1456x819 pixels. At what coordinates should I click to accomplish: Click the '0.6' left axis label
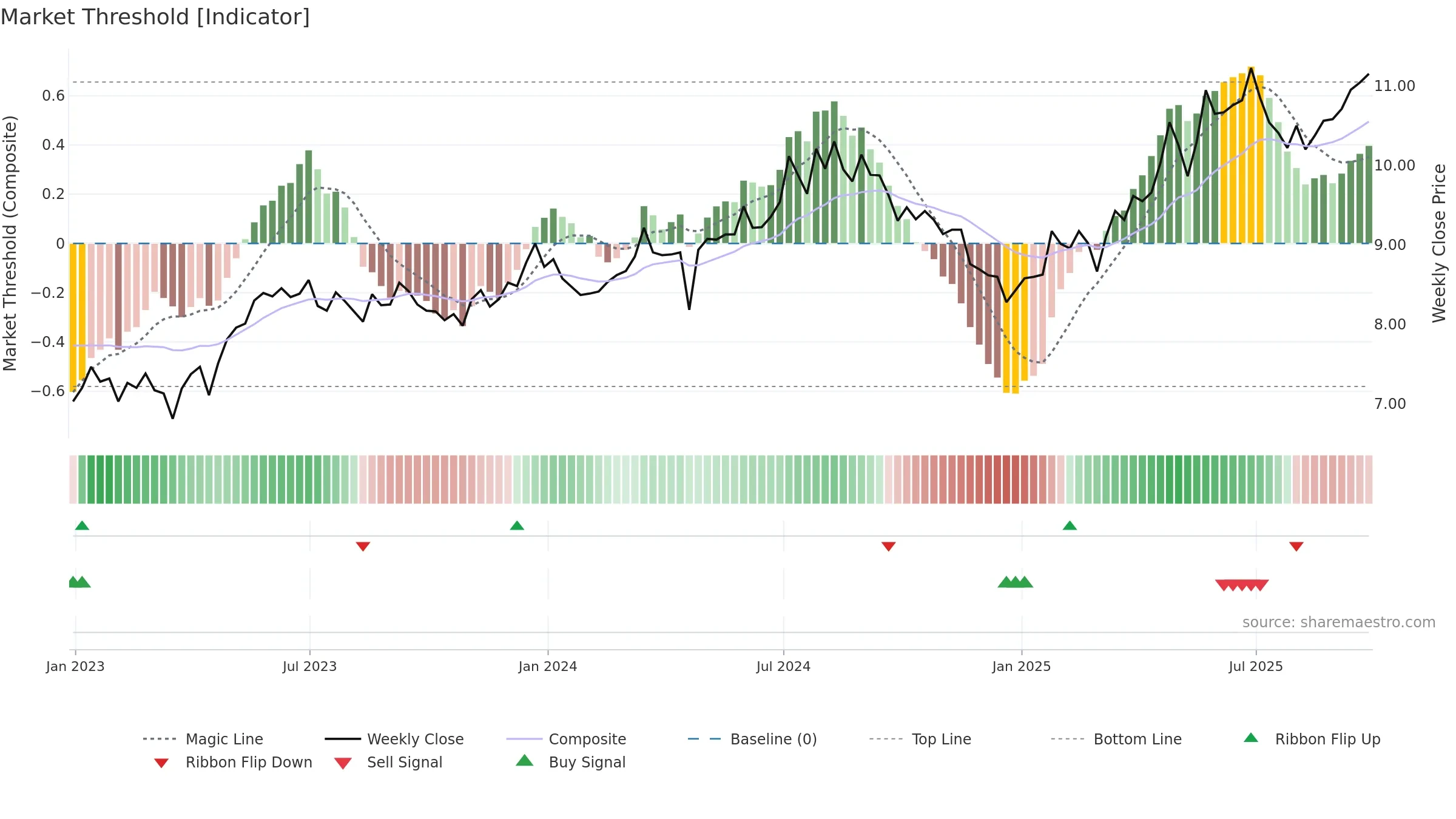point(53,96)
